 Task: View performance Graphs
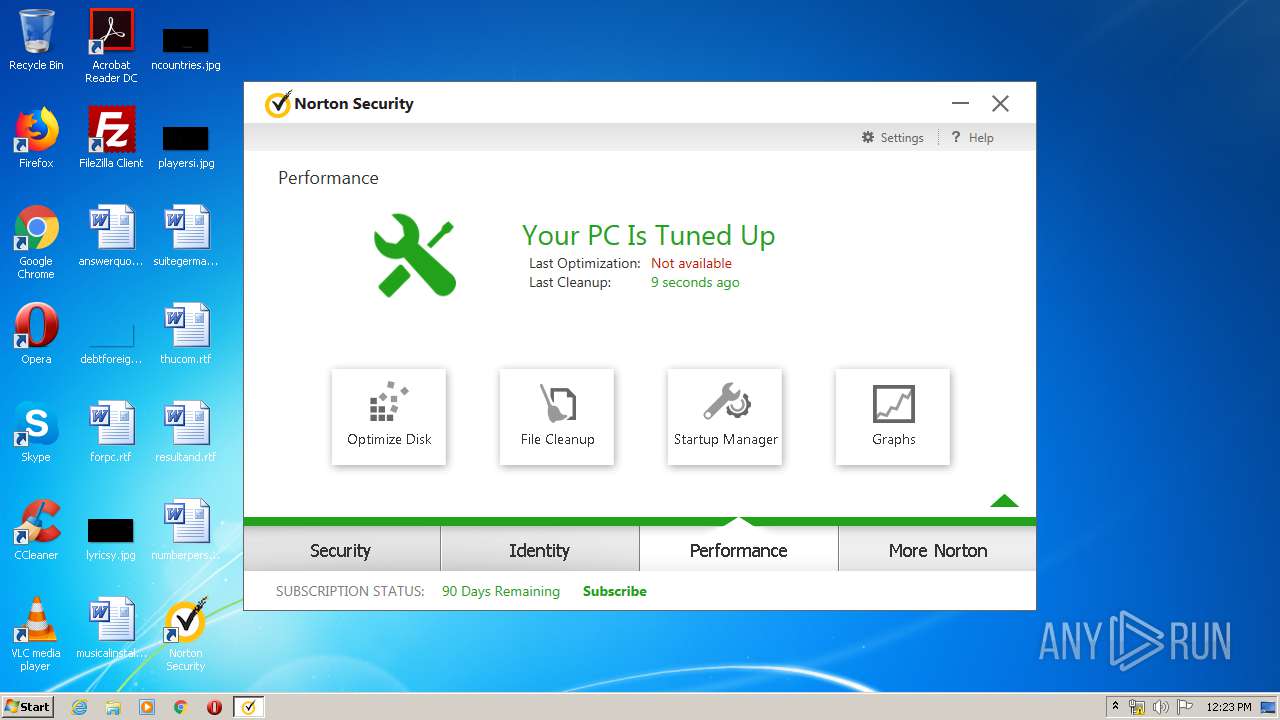point(893,417)
